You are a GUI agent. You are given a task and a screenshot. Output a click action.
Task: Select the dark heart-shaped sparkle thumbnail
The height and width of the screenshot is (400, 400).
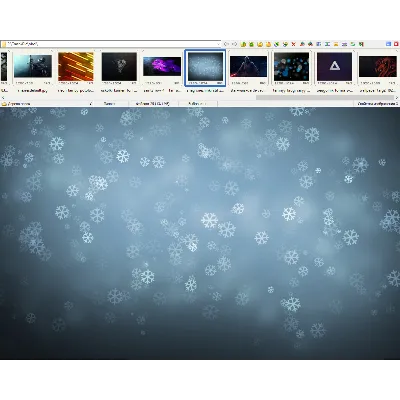pos(119,66)
